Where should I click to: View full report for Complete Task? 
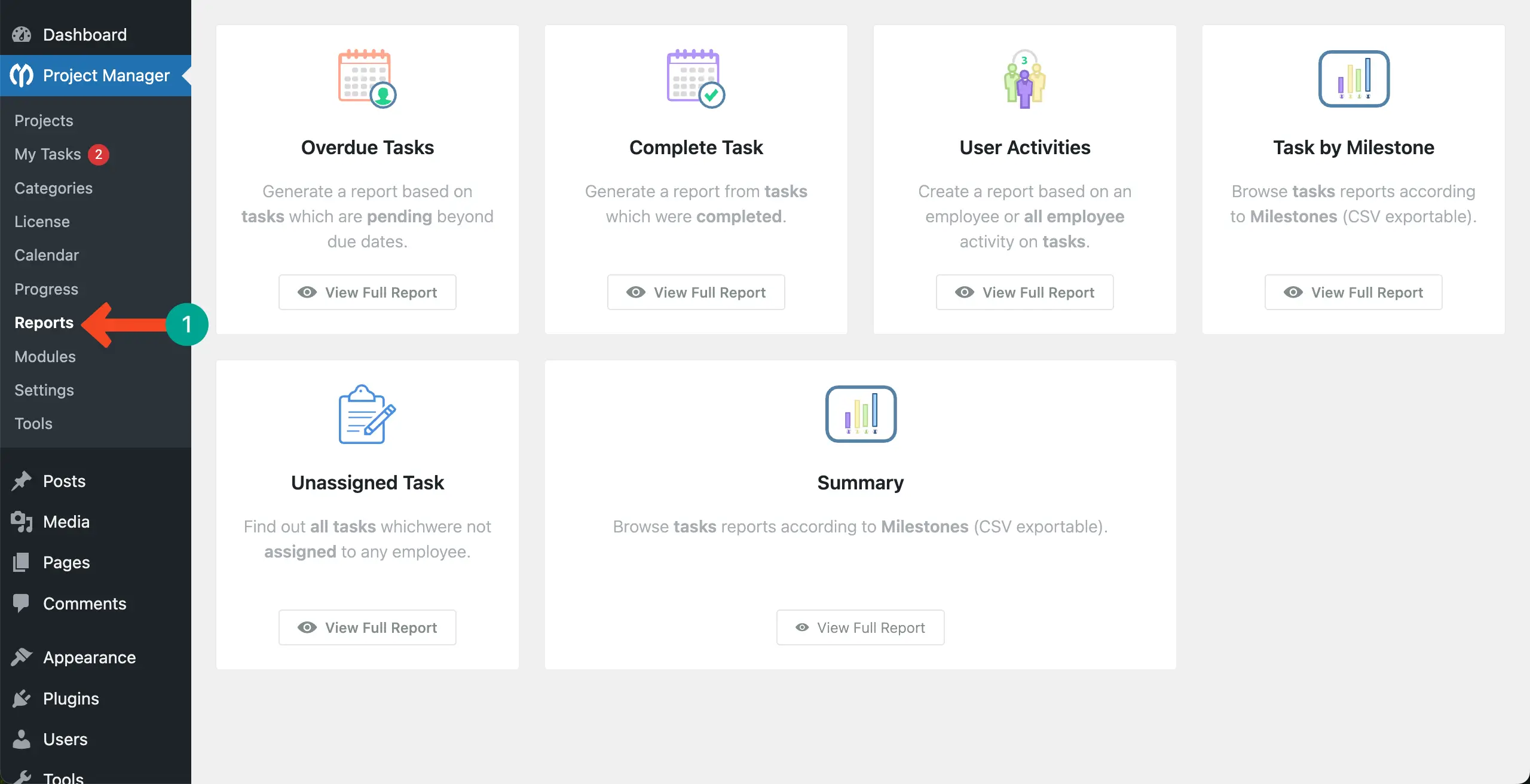pos(696,292)
